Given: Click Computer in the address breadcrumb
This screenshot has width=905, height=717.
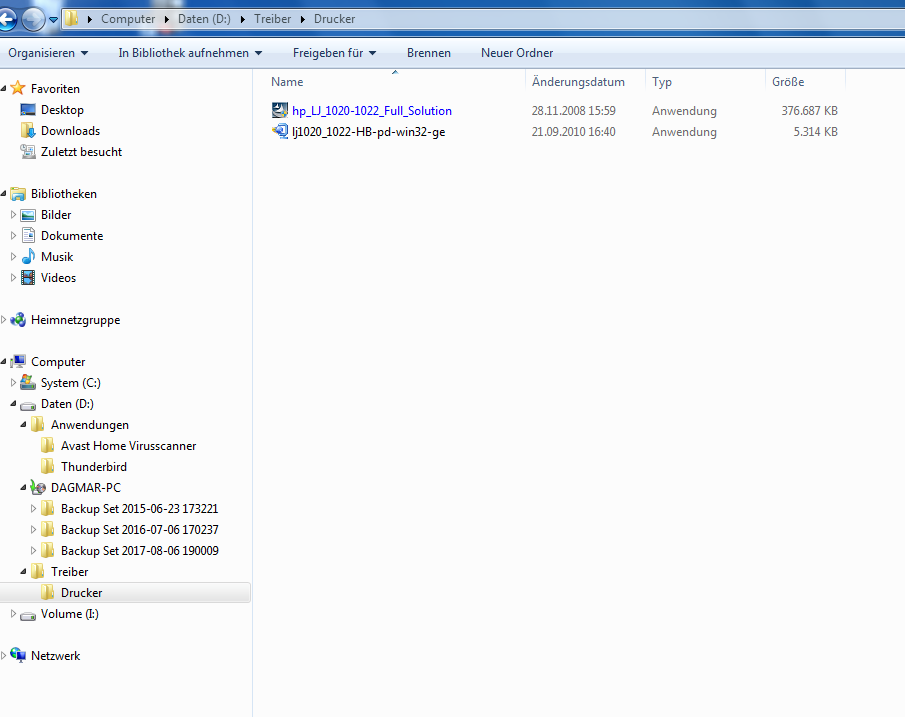Looking at the screenshot, I should 128,19.
